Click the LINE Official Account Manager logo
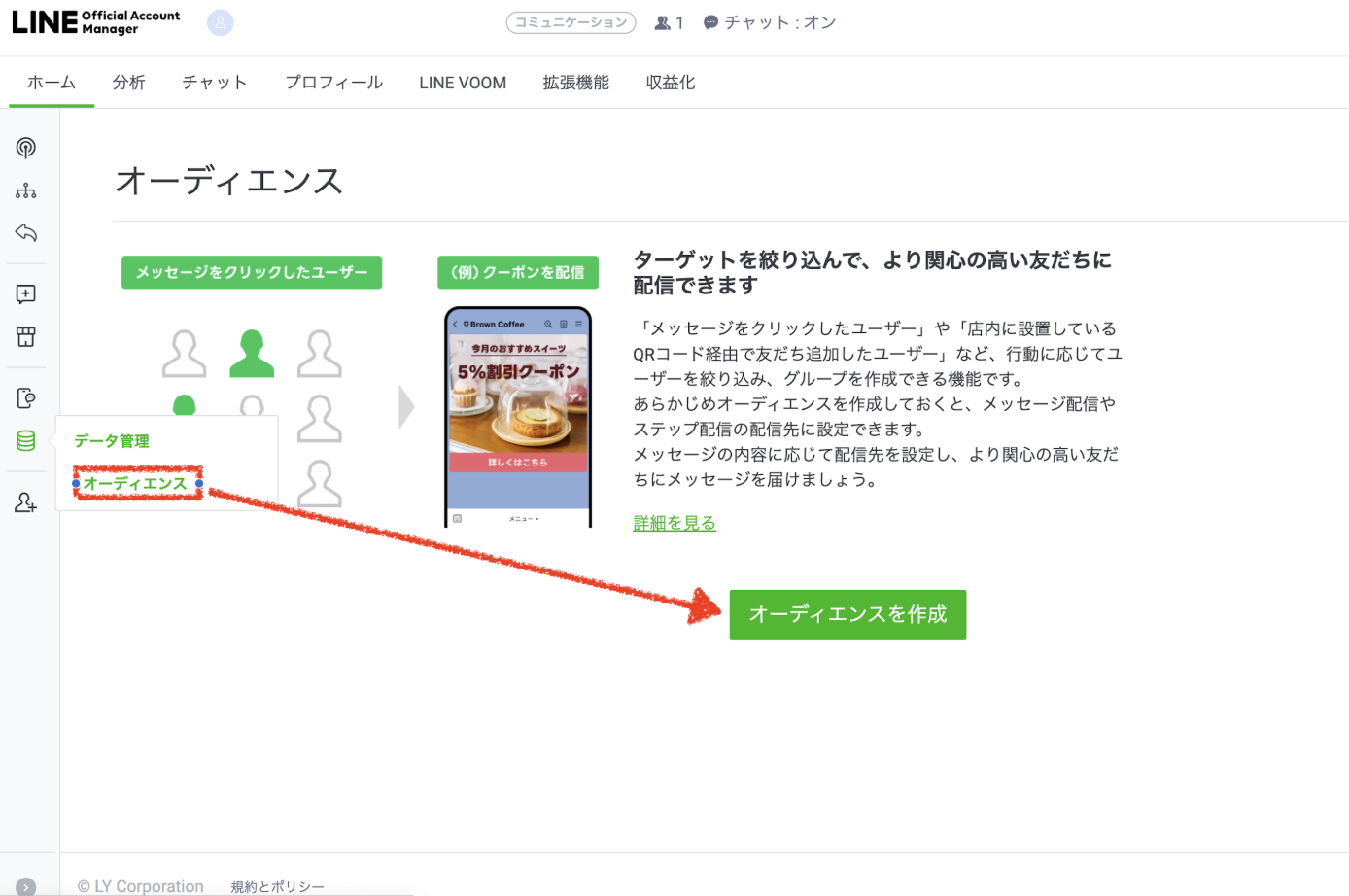 [x=94, y=21]
